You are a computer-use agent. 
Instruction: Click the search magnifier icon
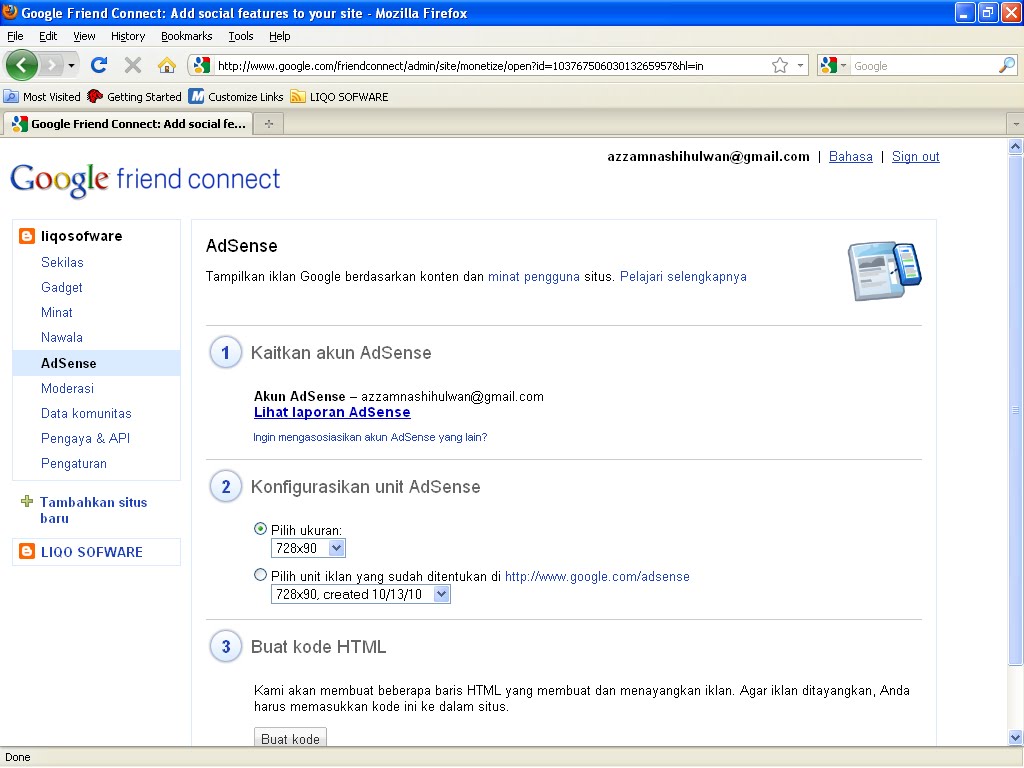point(1007,65)
